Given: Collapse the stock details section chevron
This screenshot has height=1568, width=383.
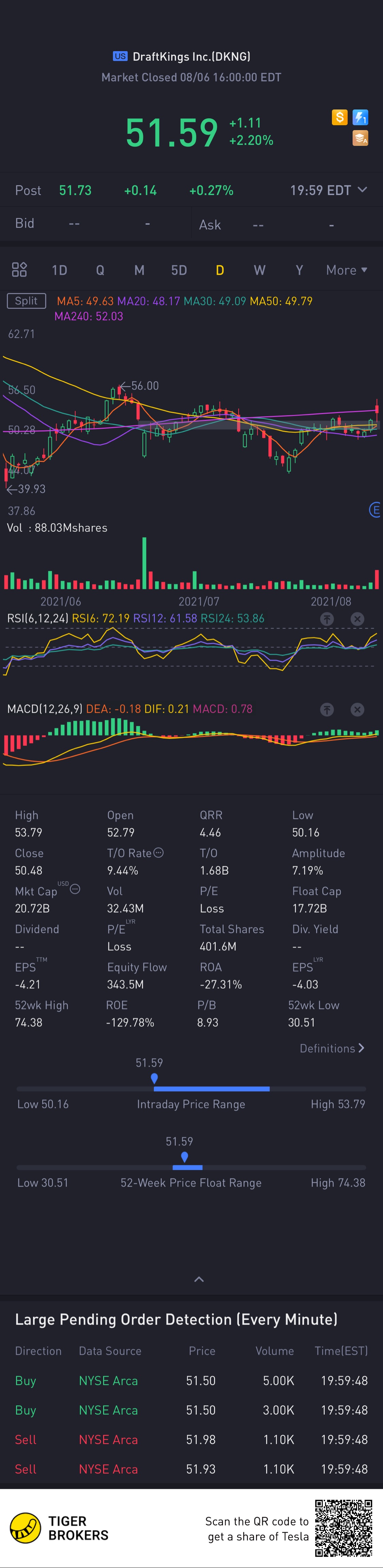Looking at the screenshot, I should (x=199, y=1280).
